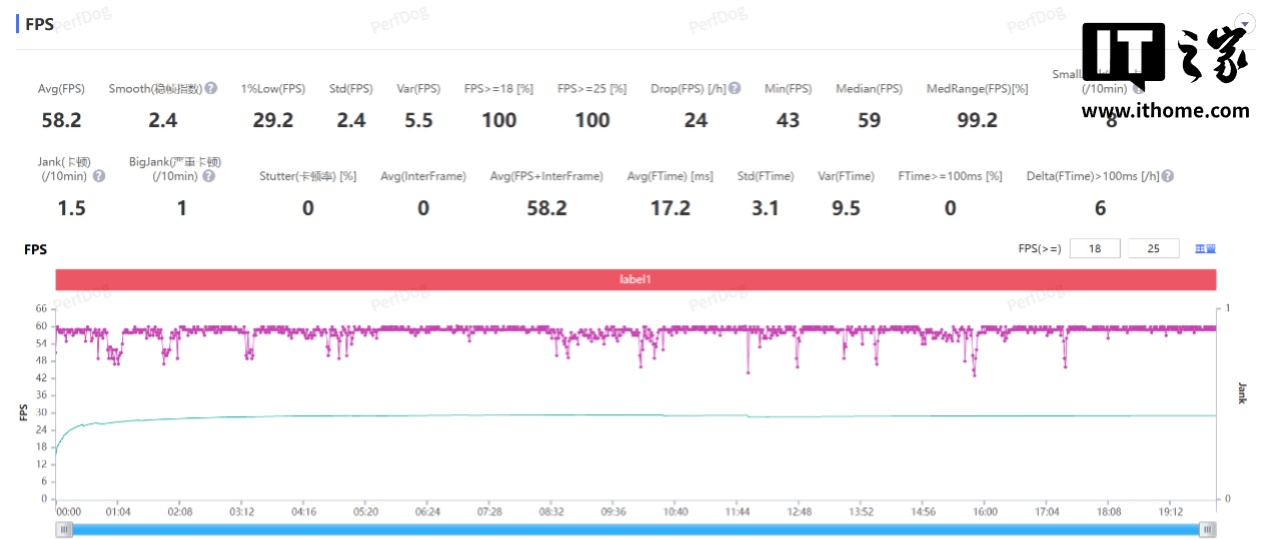Click help icon beside Drop(FPS) [/h]
Image resolution: width=1268 pixels, height=540 pixels.
pyautogui.click(x=735, y=89)
